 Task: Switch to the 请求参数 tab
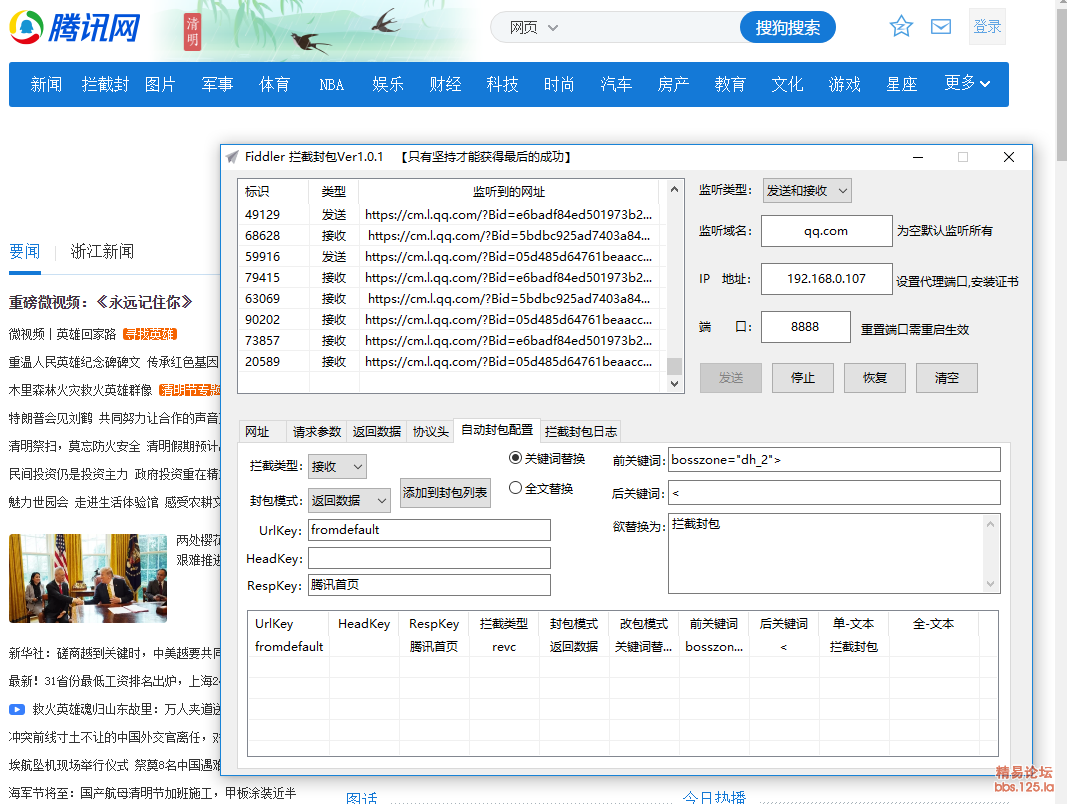(317, 432)
